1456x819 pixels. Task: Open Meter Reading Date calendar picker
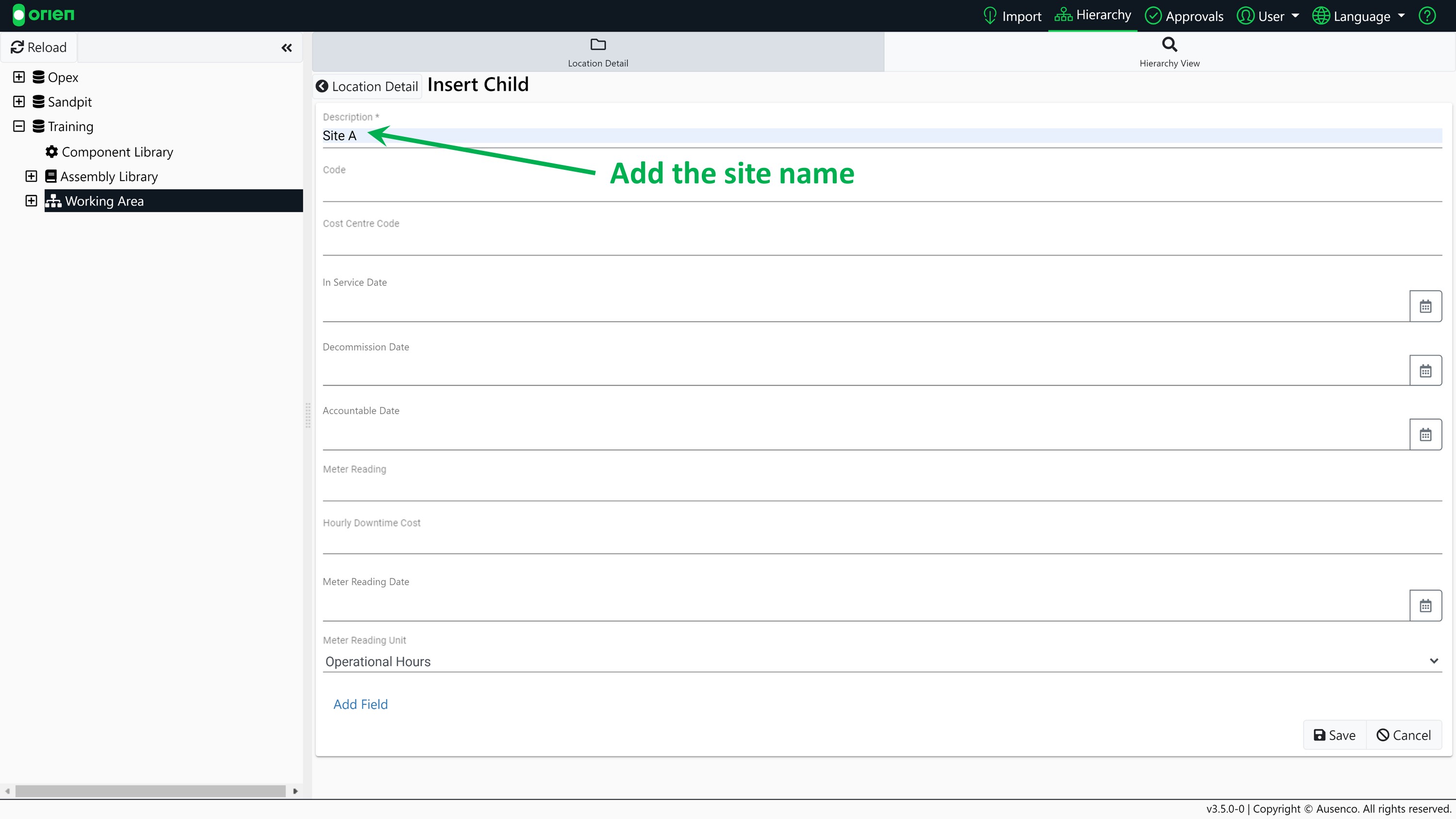tap(1425, 606)
